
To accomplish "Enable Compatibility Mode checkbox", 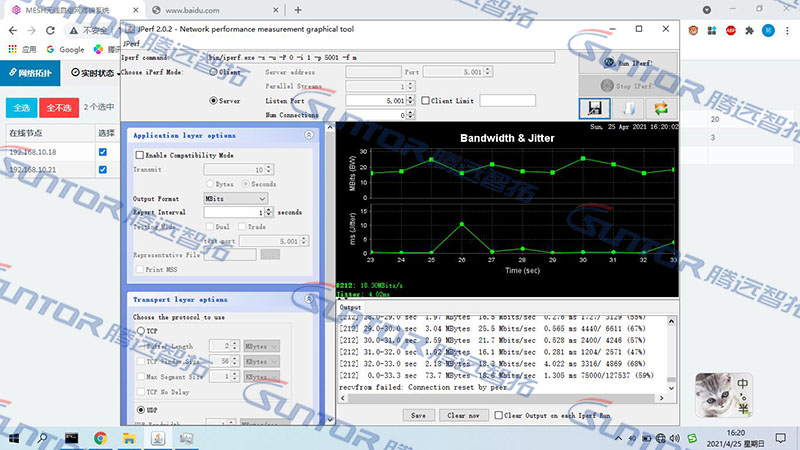I will (x=139, y=155).
